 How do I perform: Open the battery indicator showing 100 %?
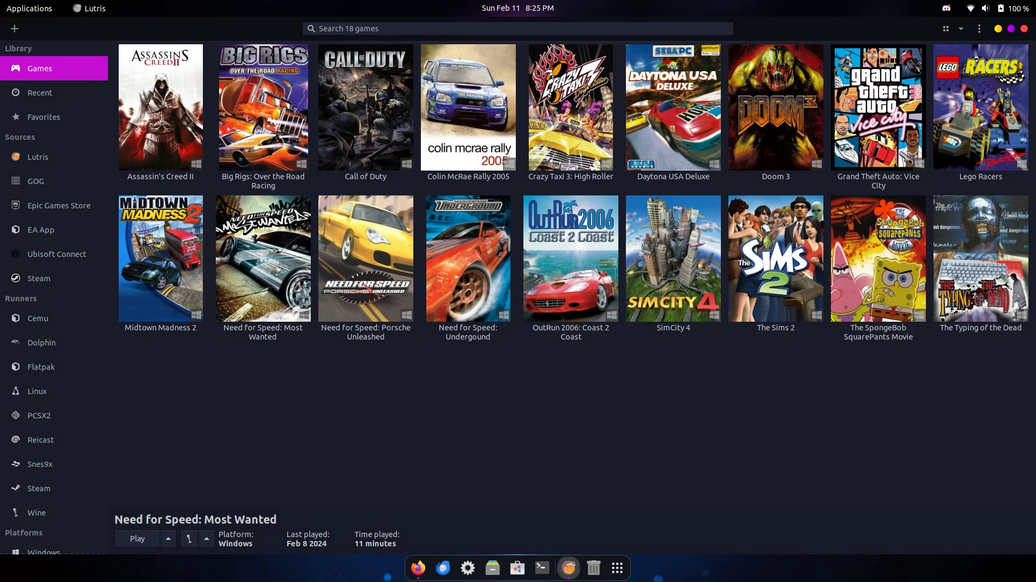pos(1013,8)
